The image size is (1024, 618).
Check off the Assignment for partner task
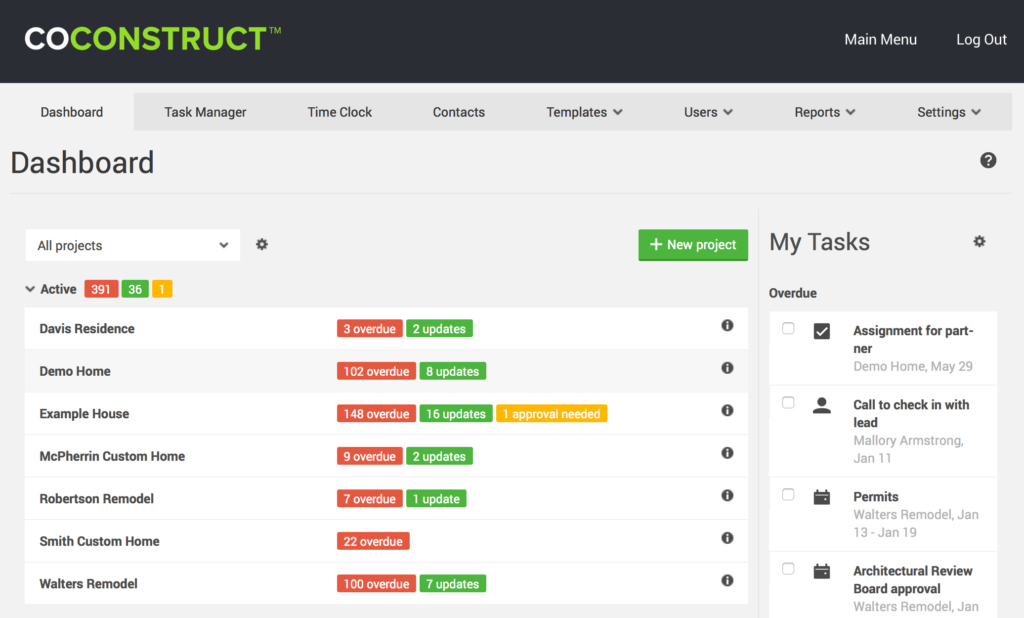click(x=788, y=327)
